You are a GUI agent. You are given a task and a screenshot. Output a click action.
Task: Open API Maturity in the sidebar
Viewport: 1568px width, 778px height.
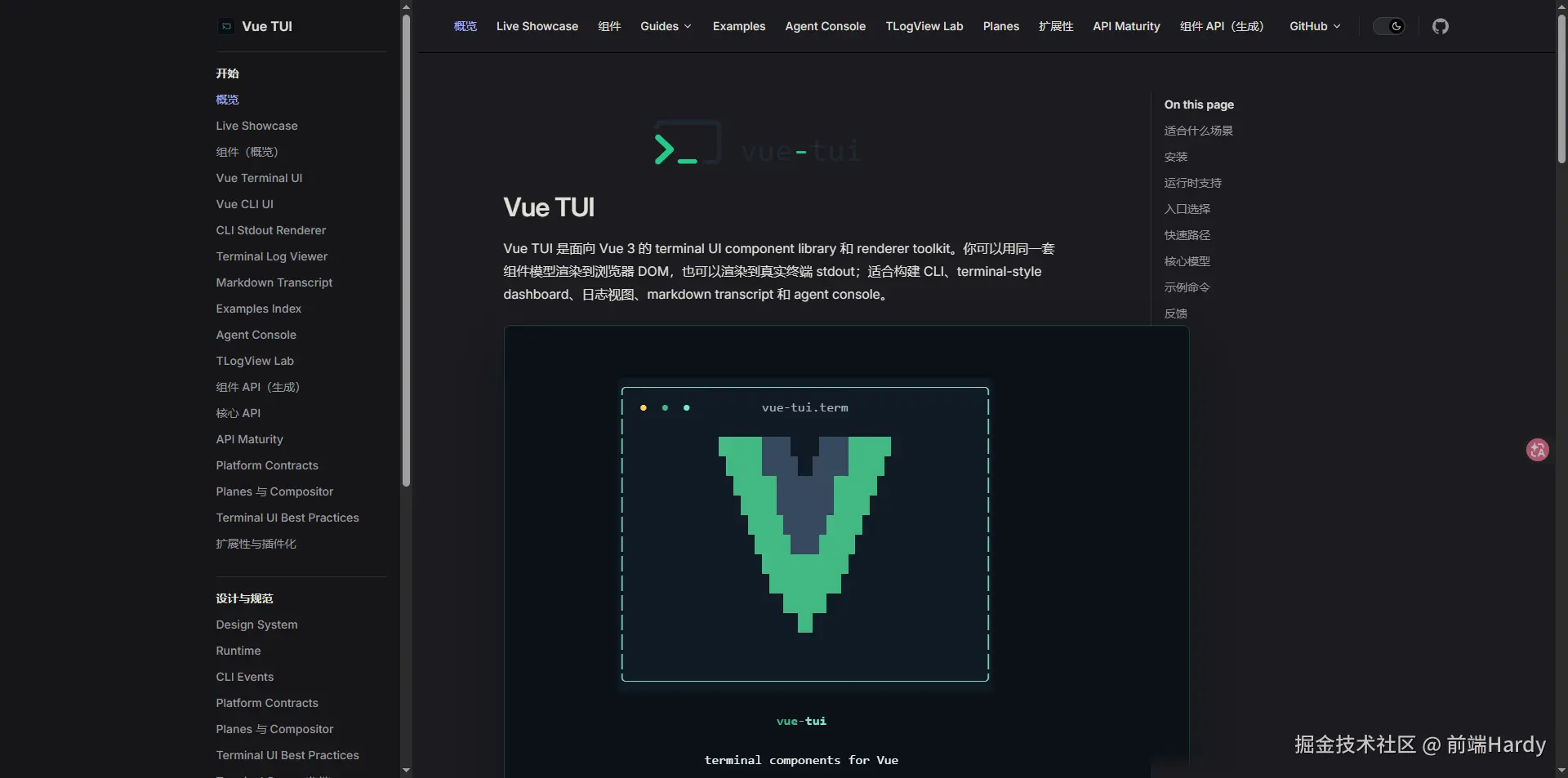click(x=249, y=439)
